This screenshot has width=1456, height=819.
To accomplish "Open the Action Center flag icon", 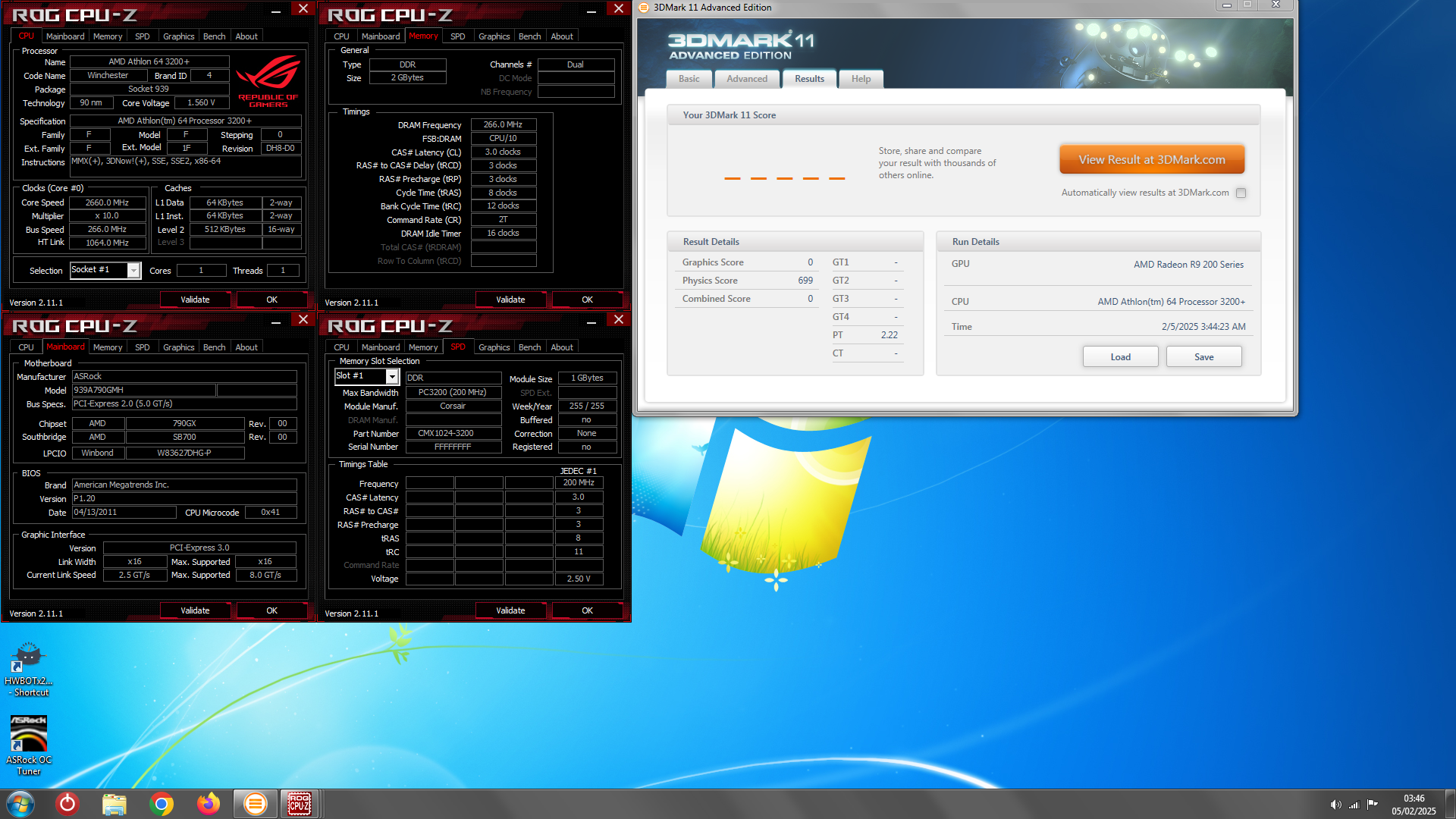I will 1373,805.
